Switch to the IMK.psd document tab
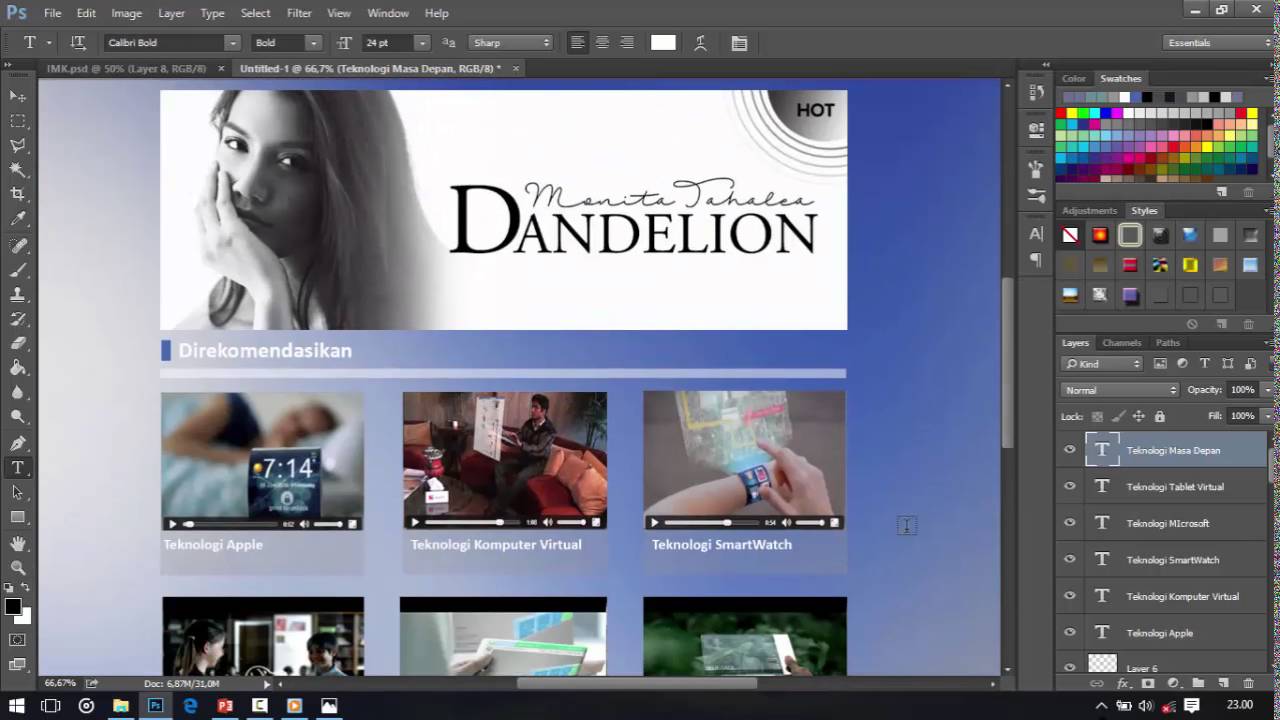 click(x=126, y=69)
